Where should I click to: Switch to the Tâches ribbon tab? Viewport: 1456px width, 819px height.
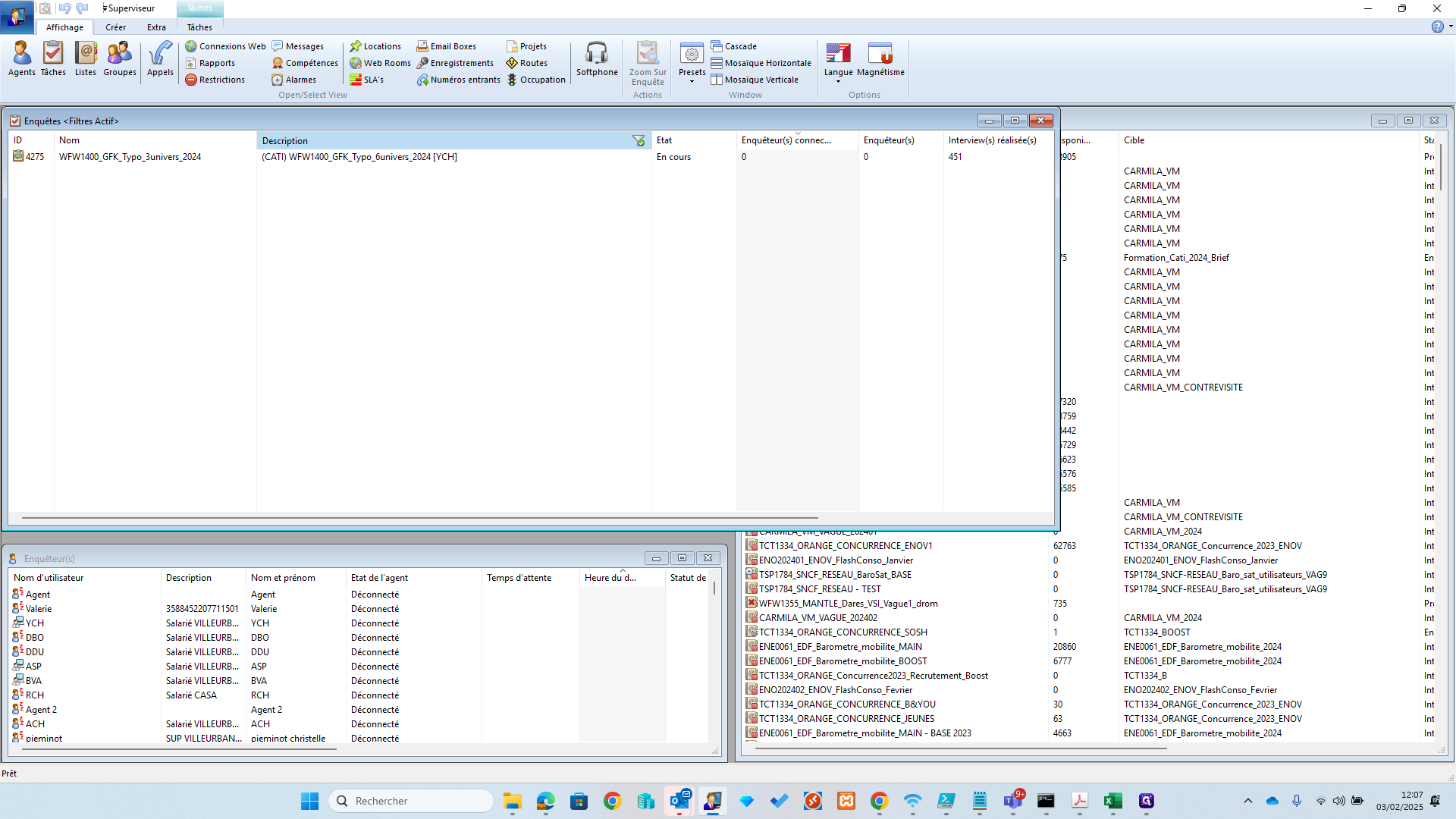199,27
